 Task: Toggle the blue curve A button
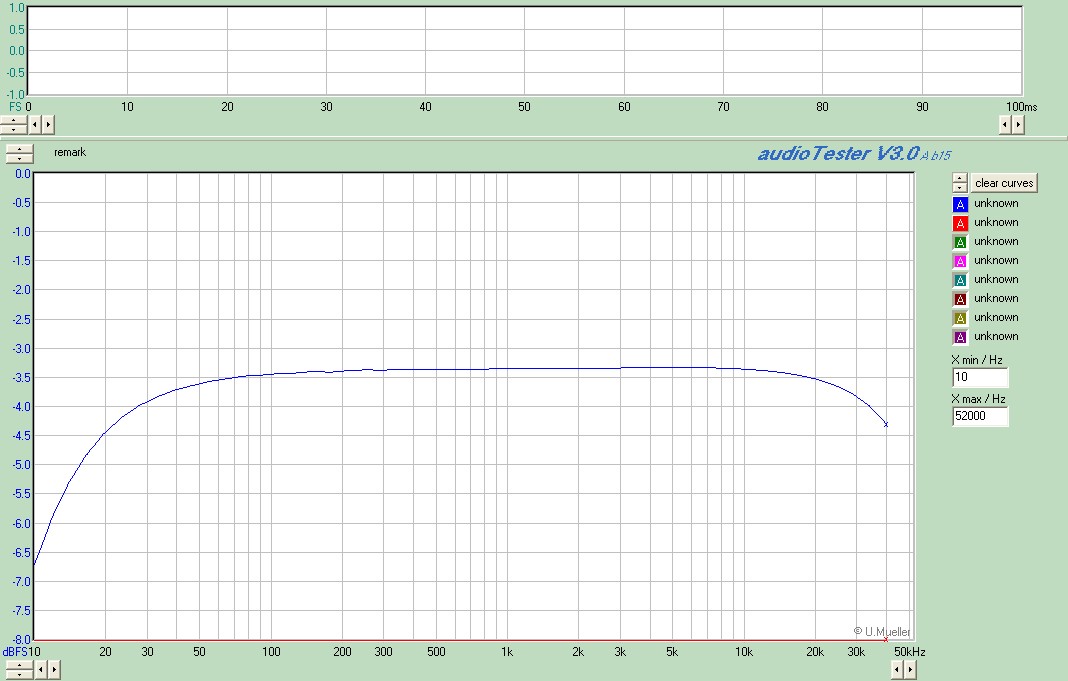960,204
